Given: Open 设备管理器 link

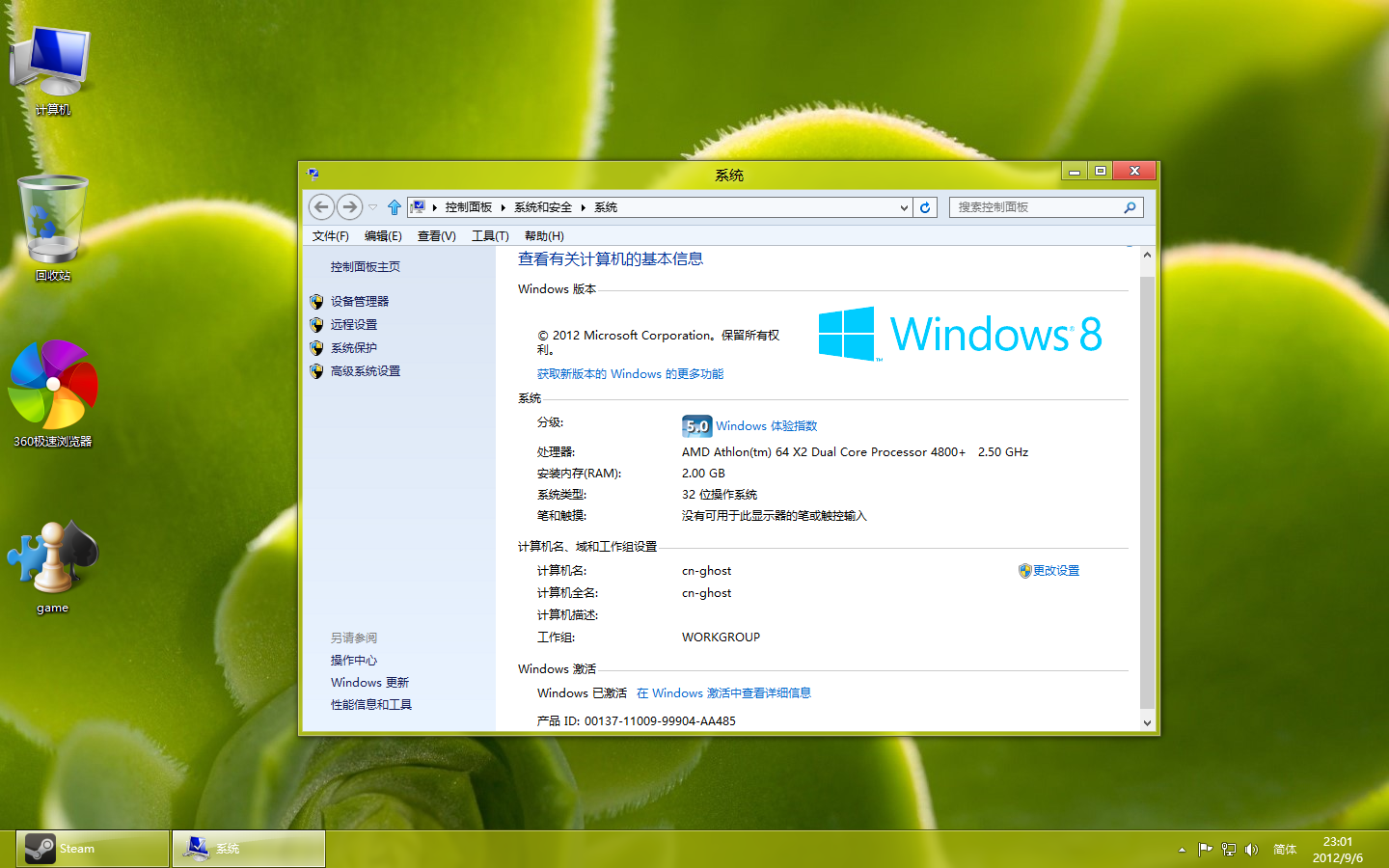Looking at the screenshot, I should [359, 302].
